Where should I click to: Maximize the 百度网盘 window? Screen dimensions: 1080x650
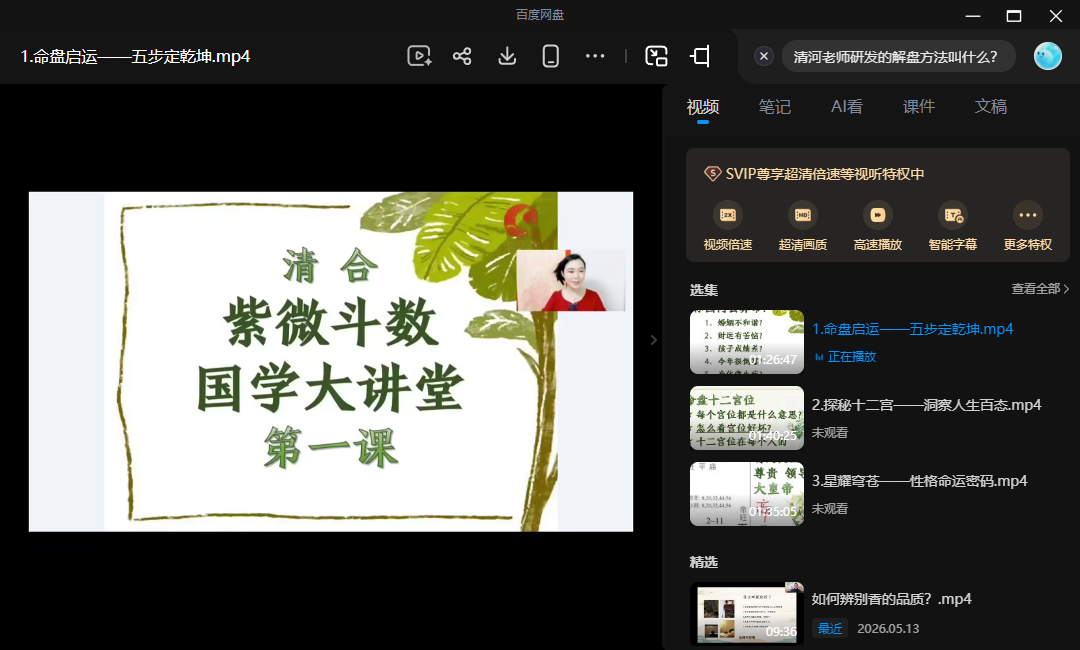tap(1014, 16)
